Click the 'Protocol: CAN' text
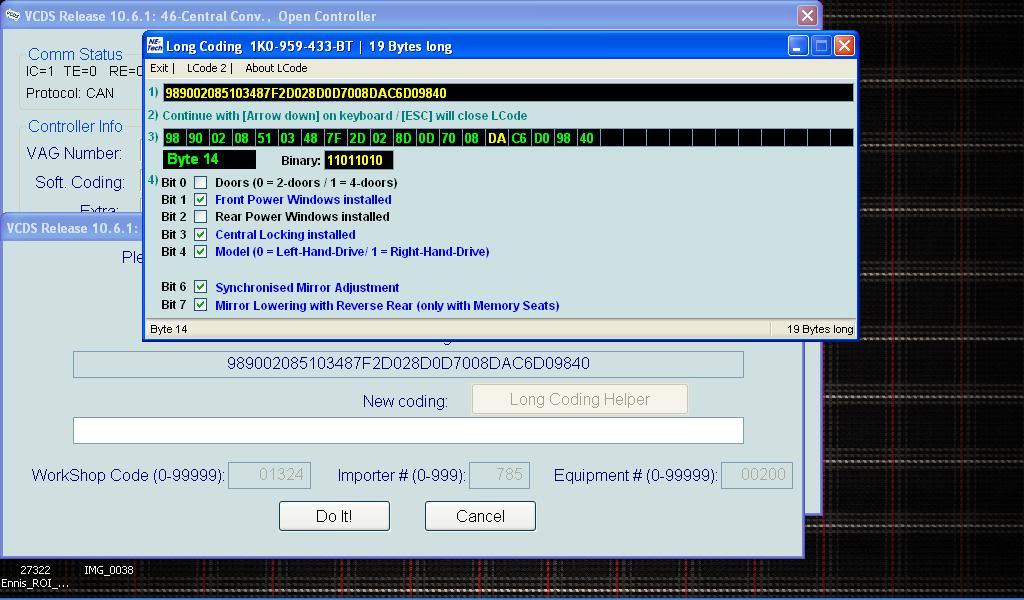 click(x=70, y=93)
